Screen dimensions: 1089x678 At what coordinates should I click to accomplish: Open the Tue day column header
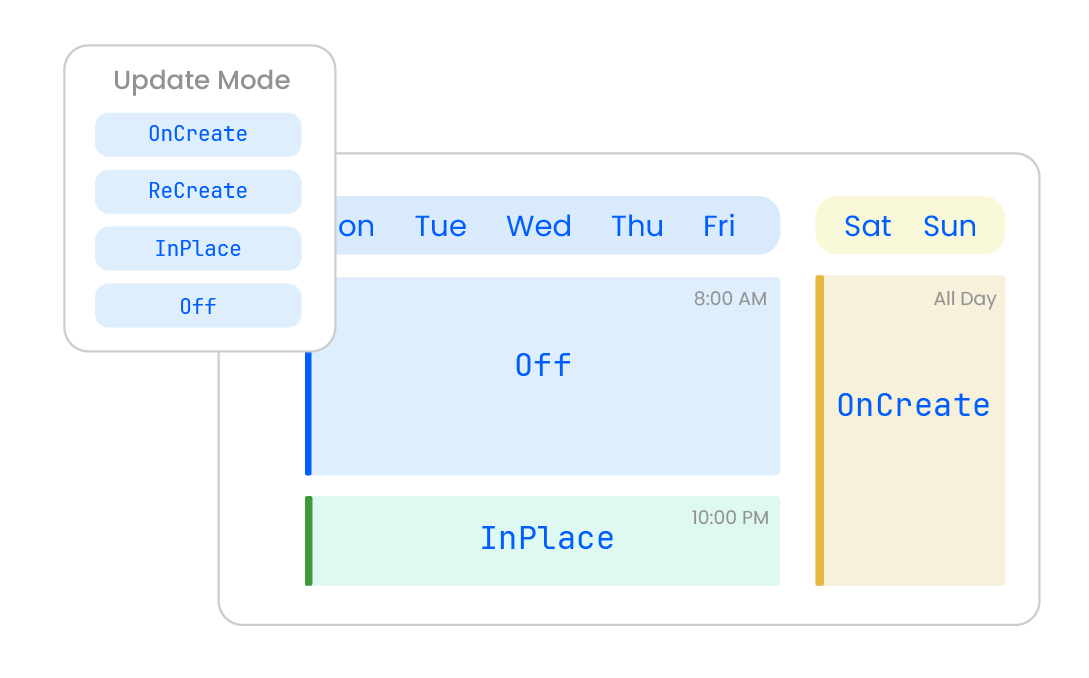[x=440, y=226]
